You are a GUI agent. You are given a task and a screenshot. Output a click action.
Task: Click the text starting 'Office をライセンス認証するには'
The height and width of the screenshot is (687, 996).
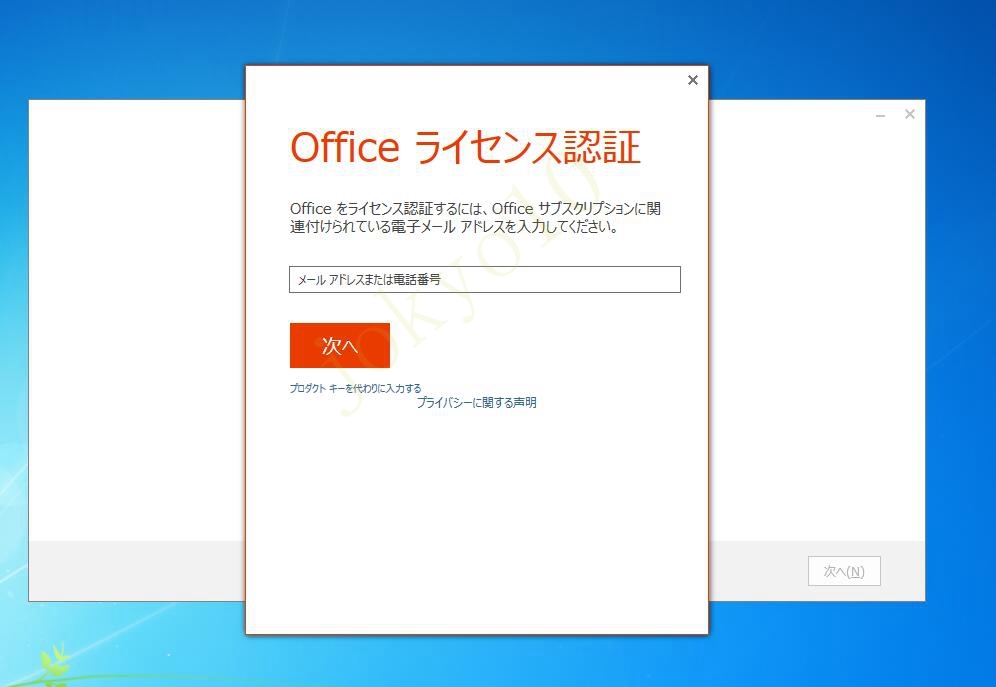click(475, 218)
